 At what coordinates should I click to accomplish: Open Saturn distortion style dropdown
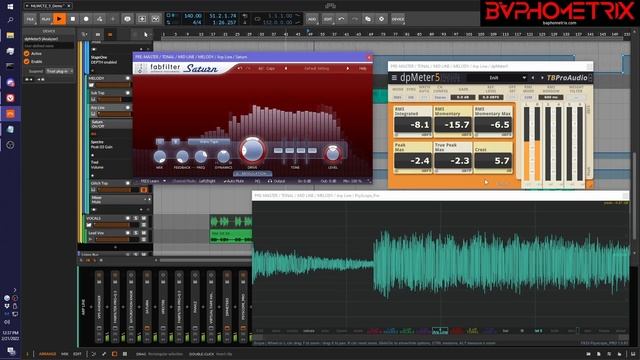[209, 142]
